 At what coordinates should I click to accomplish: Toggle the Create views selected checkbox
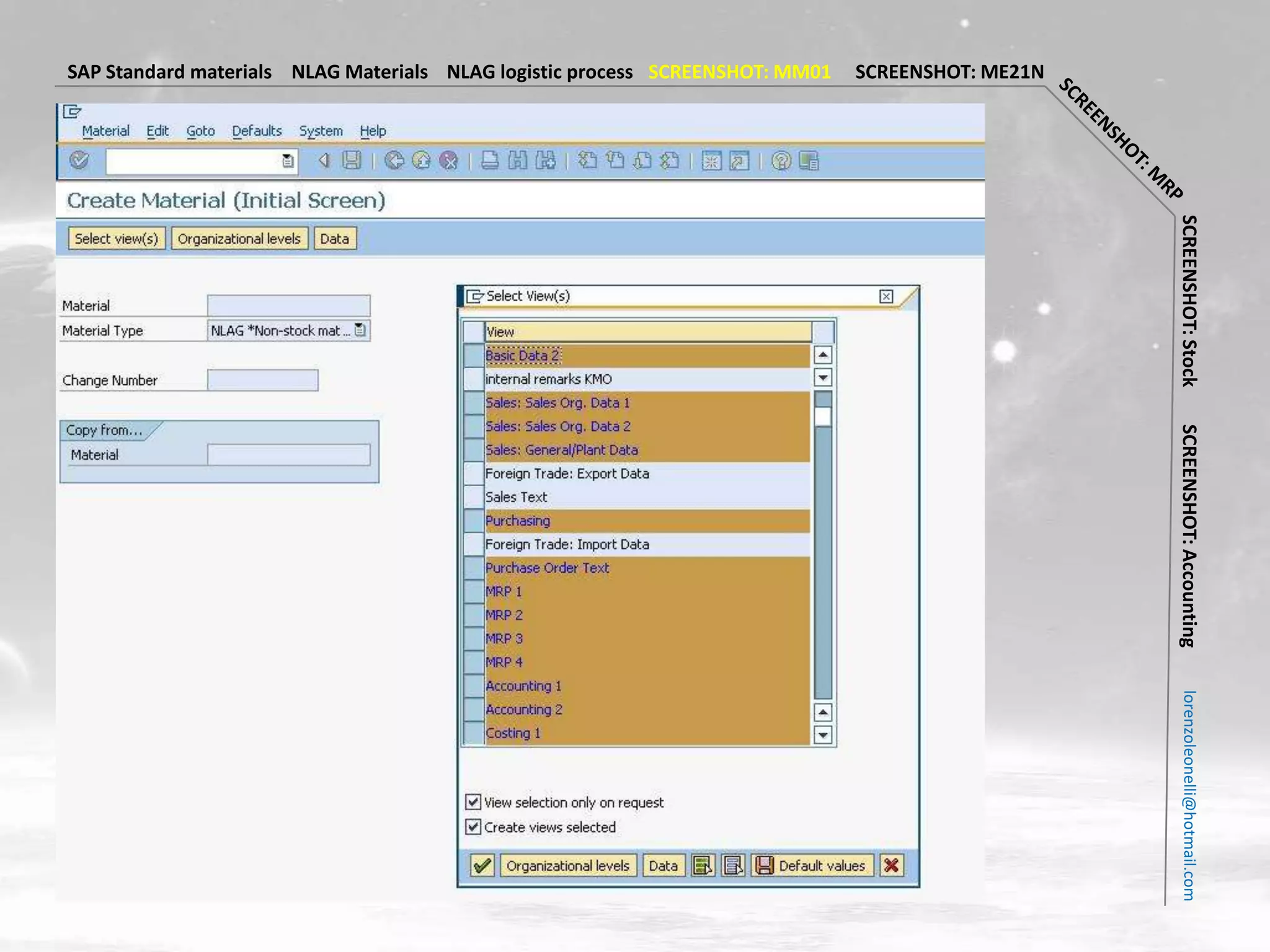click(x=473, y=827)
